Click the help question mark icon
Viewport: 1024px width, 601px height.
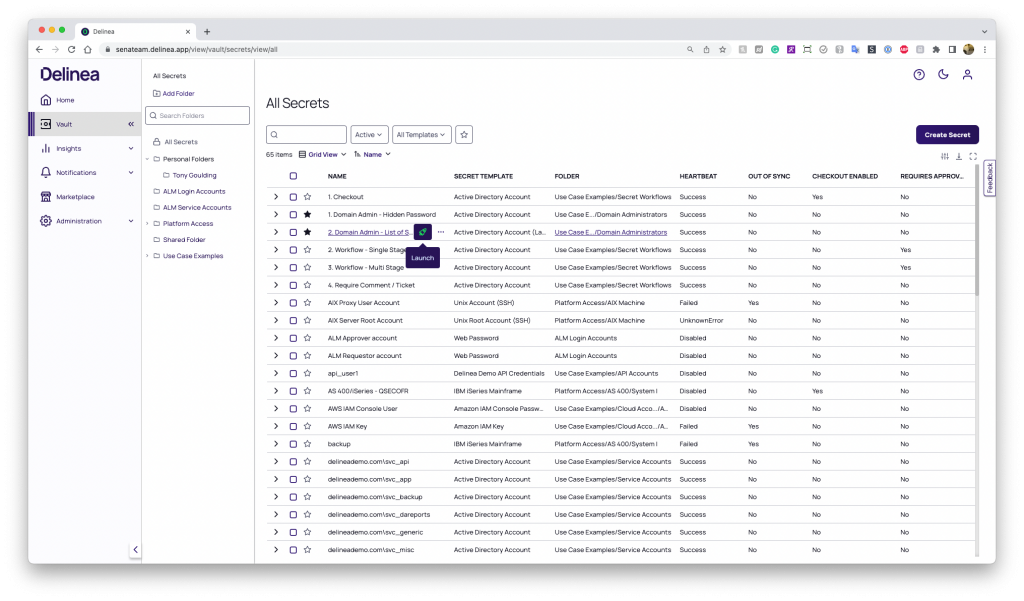coord(919,74)
